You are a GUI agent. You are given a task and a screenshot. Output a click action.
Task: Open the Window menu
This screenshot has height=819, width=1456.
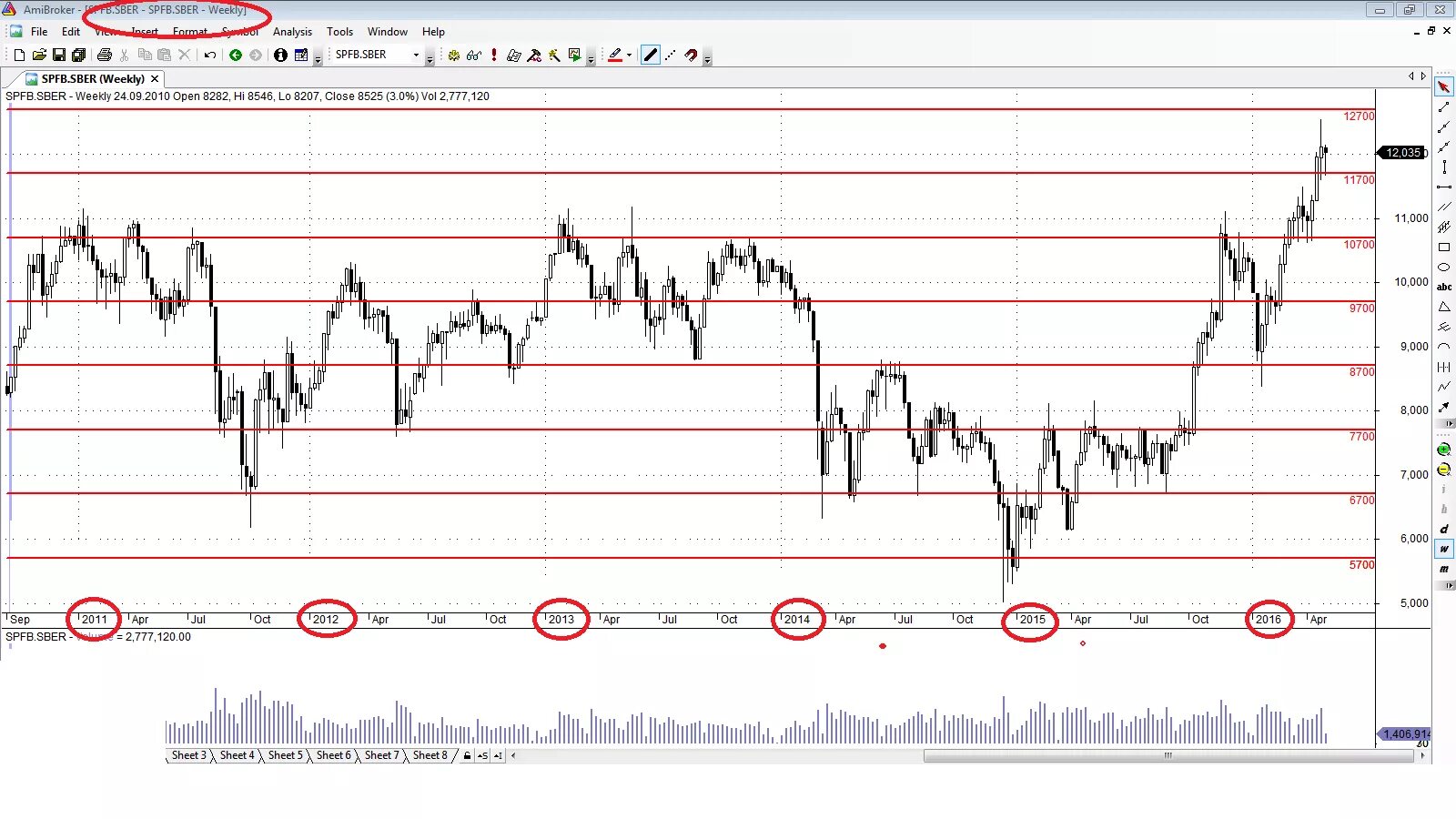(388, 32)
